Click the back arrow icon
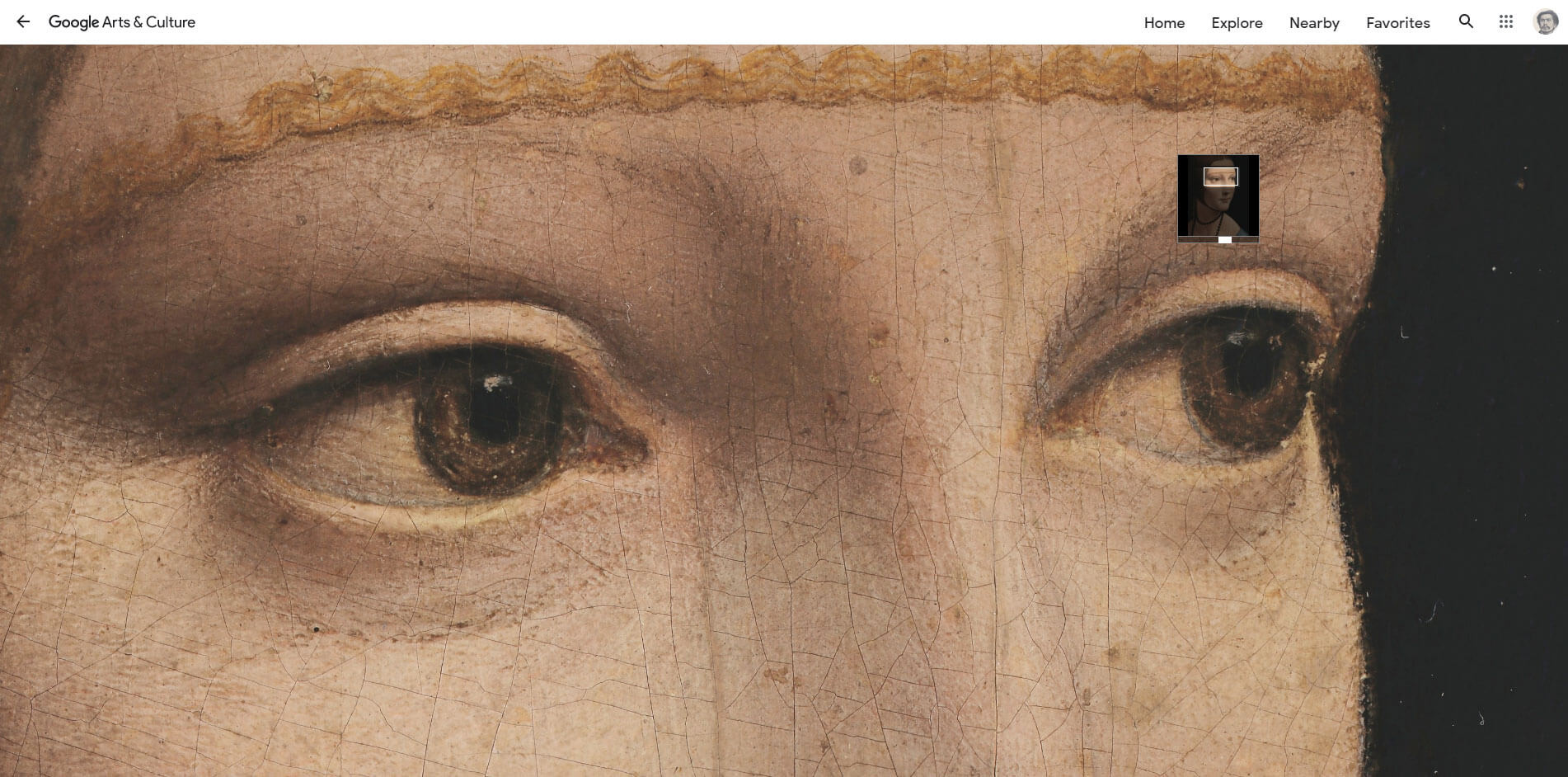The image size is (1568, 777). click(23, 22)
